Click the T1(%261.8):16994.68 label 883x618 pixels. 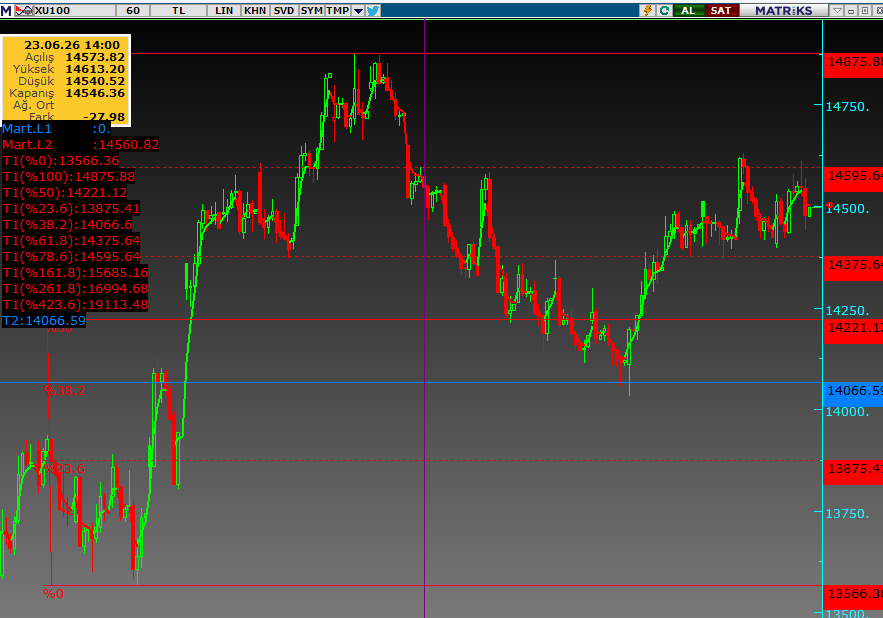pyautogui.click(x=75, y=289)
